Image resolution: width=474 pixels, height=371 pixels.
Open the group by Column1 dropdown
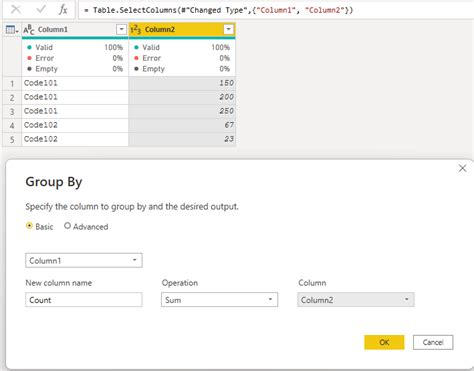pyautogui.click(x=84, y=260)
